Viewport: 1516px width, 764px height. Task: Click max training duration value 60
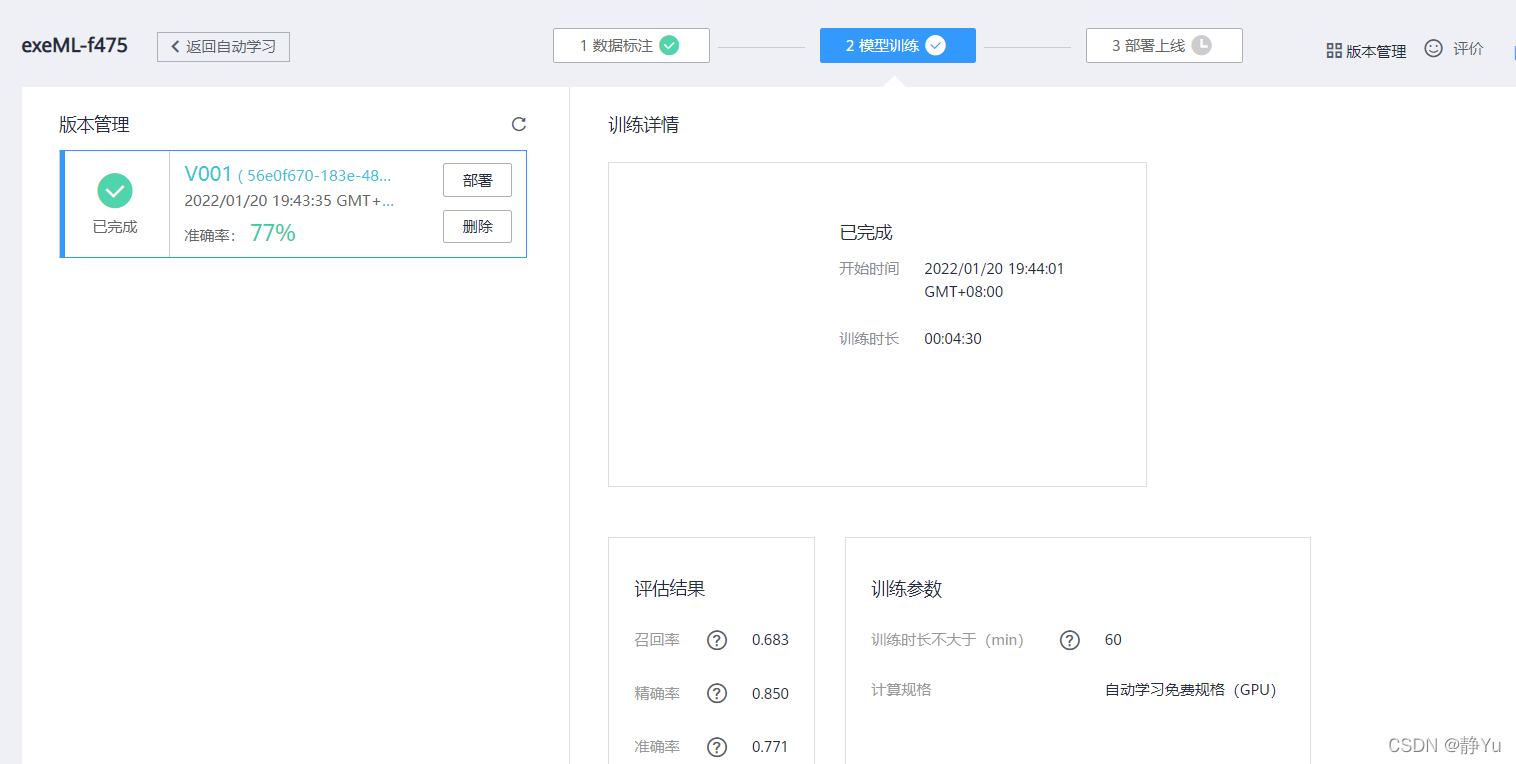pos(1113,640)
